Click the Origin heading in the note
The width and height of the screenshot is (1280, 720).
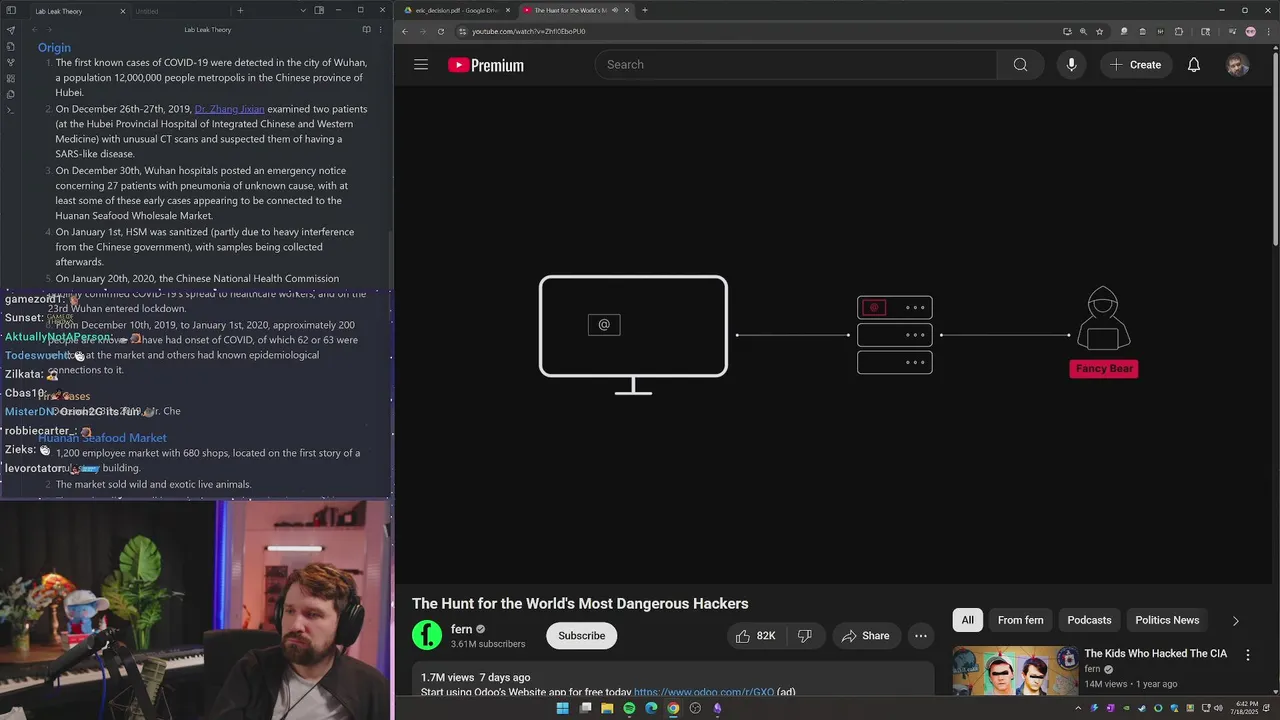(x=54, y=47)
